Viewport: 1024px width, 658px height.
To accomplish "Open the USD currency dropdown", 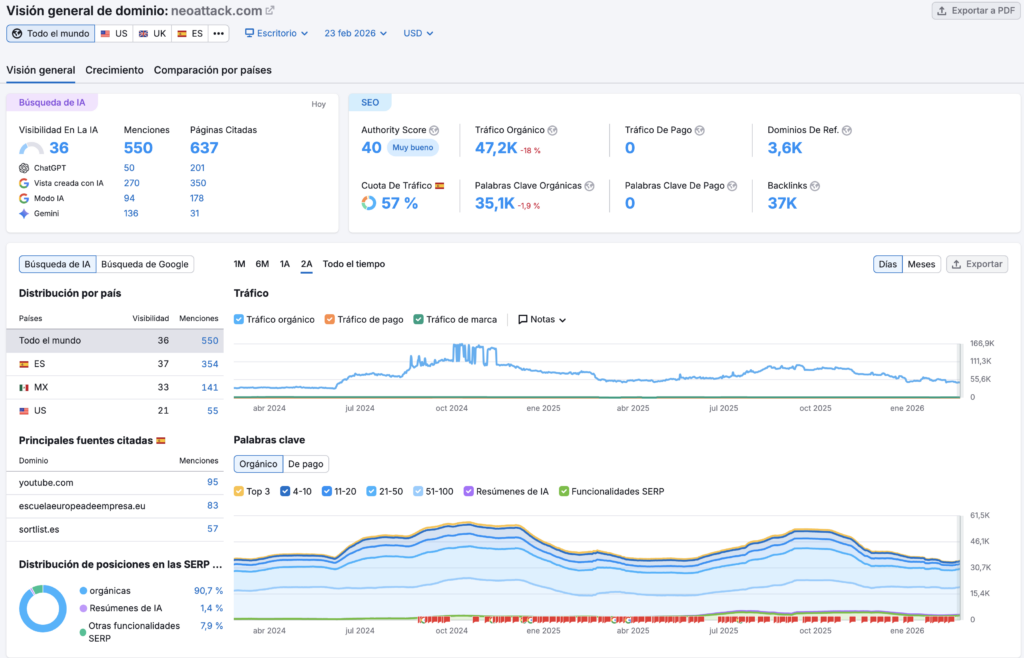I will 418,33.
